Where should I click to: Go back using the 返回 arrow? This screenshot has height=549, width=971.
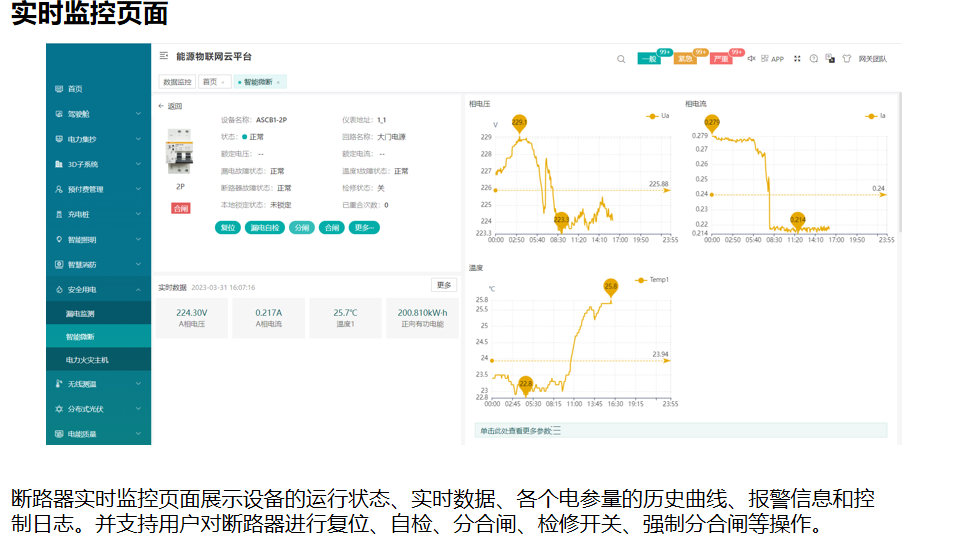(161, 106)
